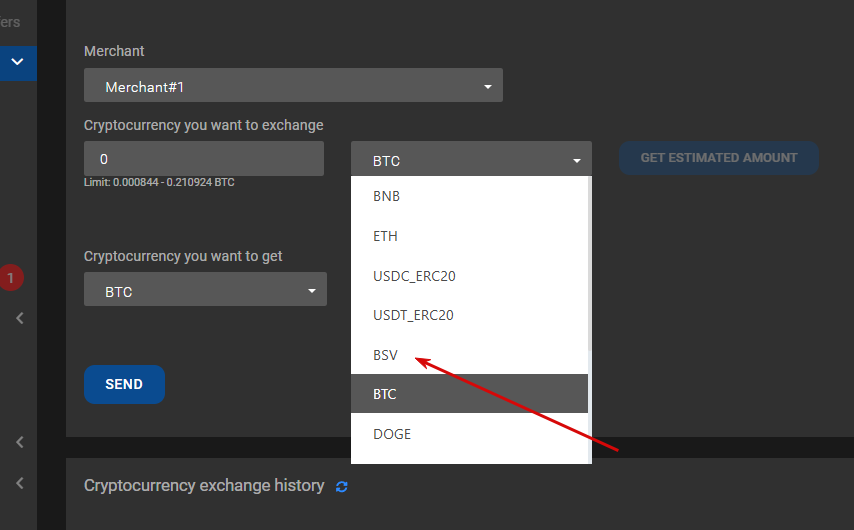Choose USDT_ERC20 in the currency list
Image resolution: width=854 pixels, height=530 pixels.
469,315
